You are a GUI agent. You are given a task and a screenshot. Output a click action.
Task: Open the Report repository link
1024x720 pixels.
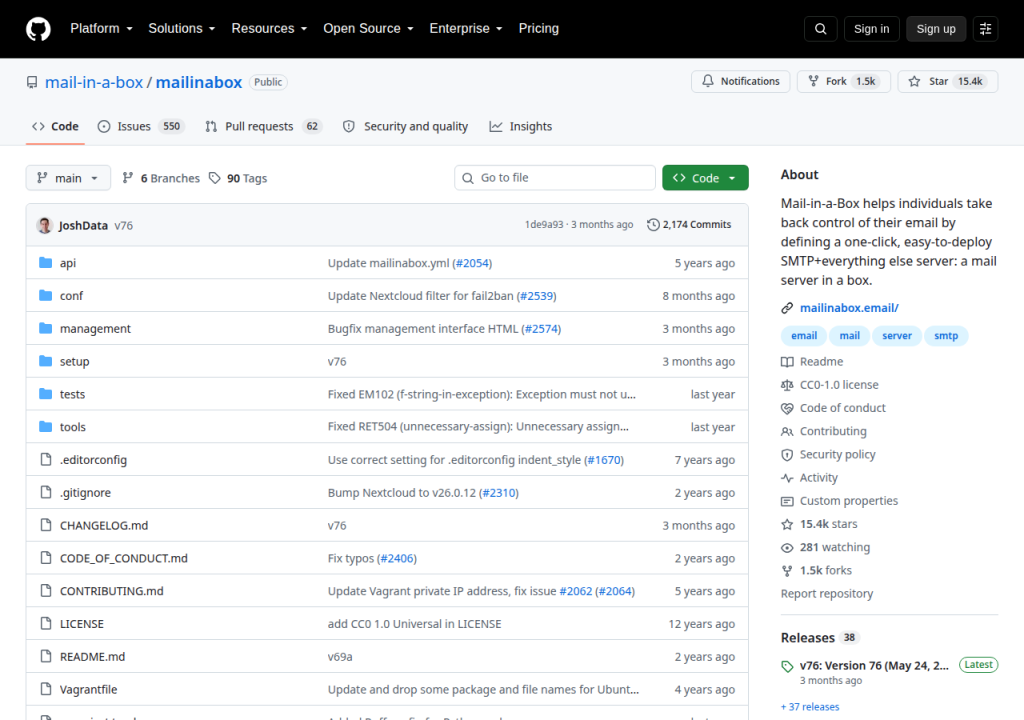pos(827,594)
